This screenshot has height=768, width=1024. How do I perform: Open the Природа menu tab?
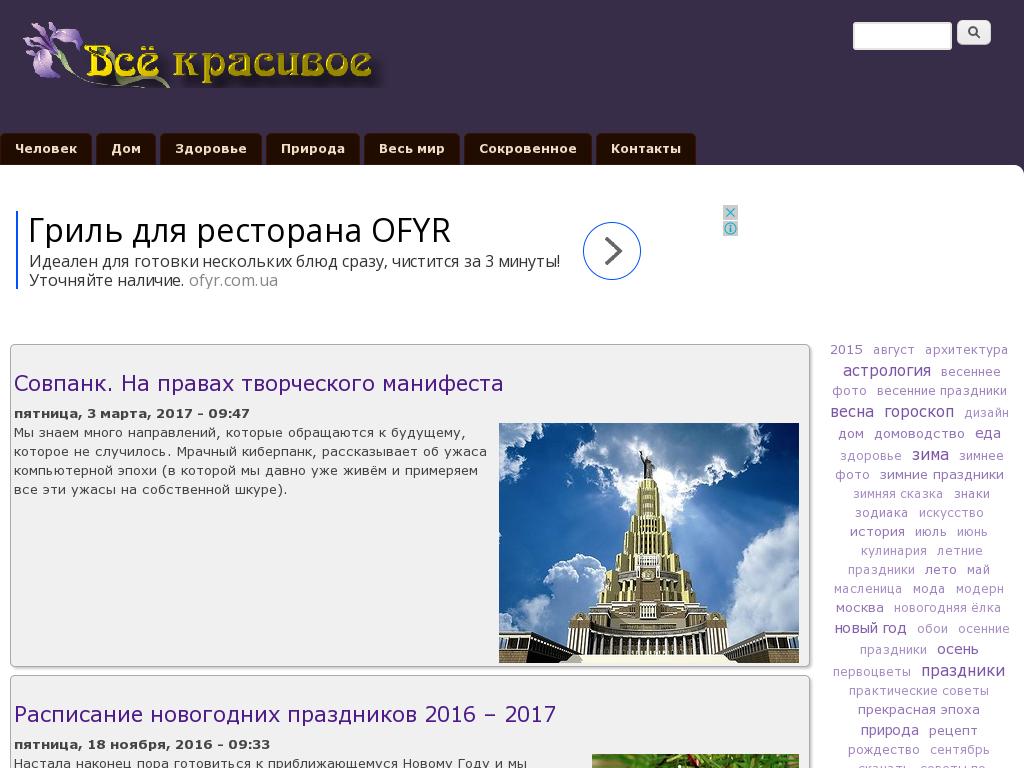click(x=313, y=149)
